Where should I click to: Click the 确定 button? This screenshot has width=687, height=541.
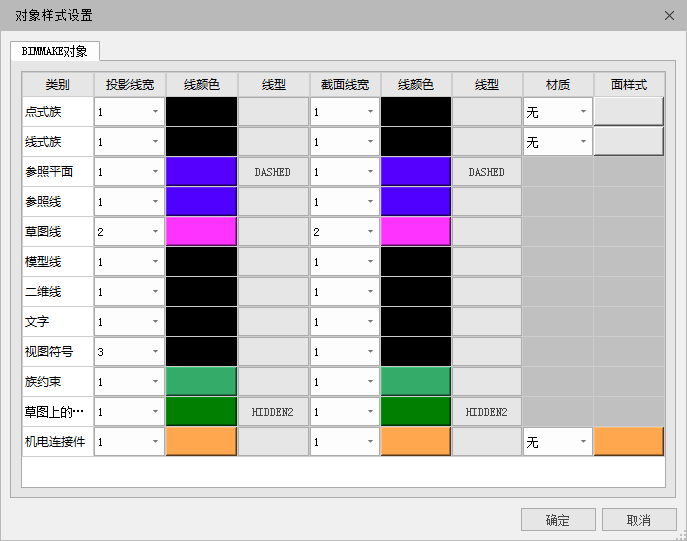pyautogui.click(x=558, y=520)
